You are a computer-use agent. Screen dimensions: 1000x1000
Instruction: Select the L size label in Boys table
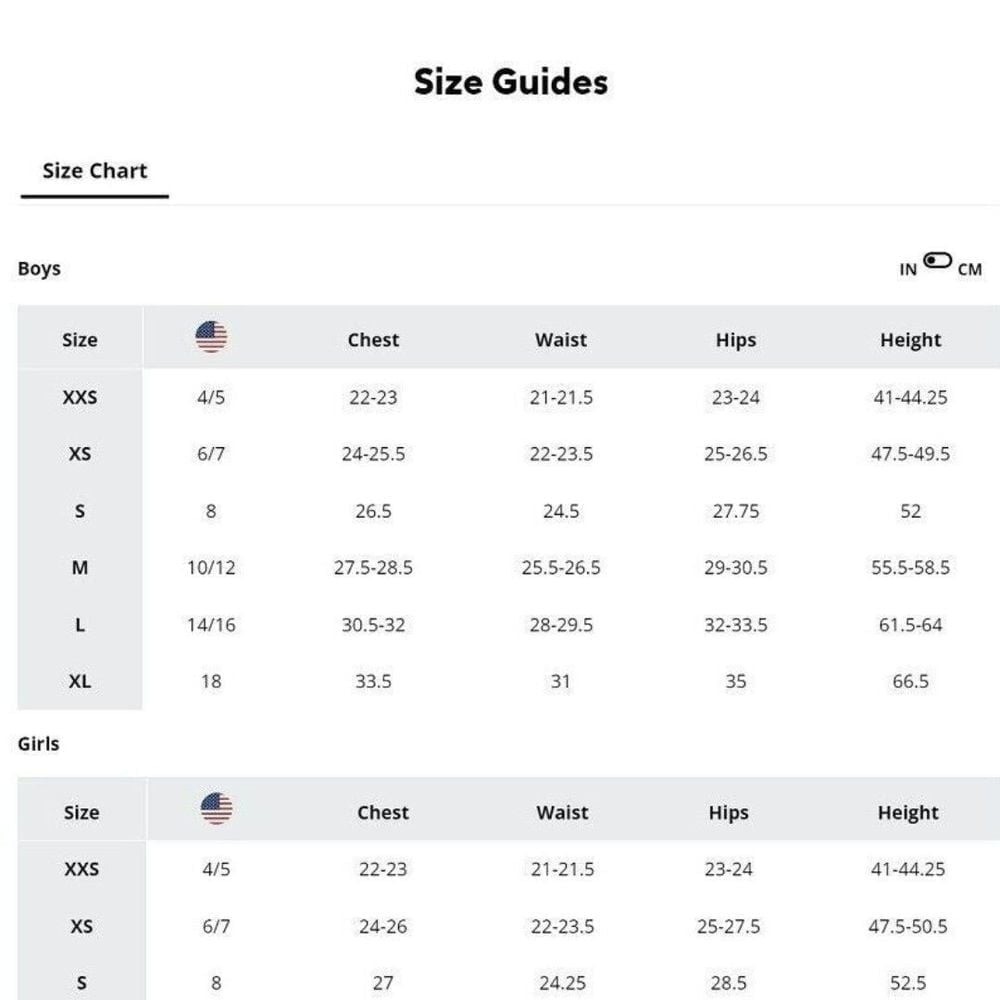[80, 625]
